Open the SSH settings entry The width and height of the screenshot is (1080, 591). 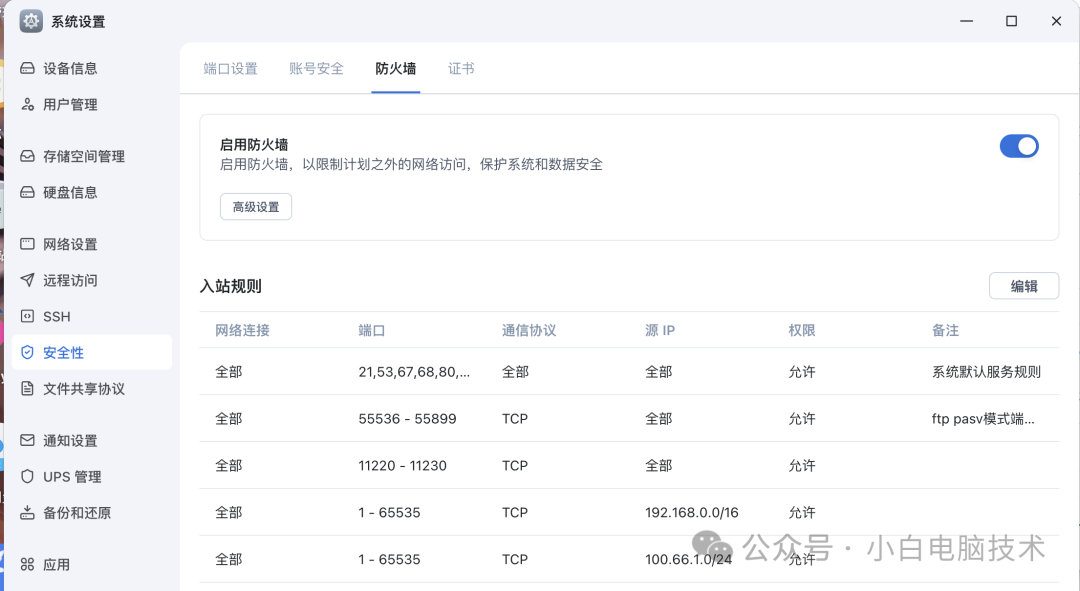(92, 316)
